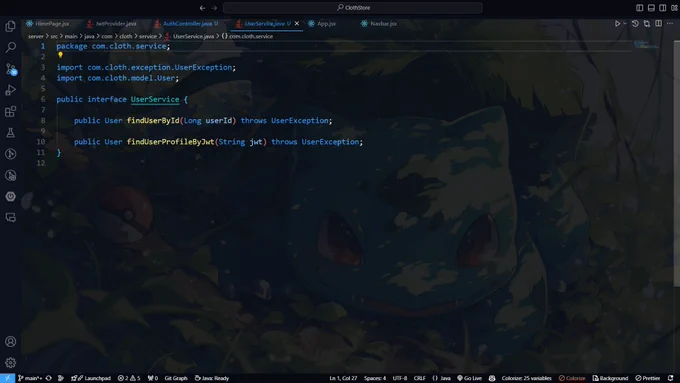
Task: Click the code minimap preview
Action: click(646, 45)
